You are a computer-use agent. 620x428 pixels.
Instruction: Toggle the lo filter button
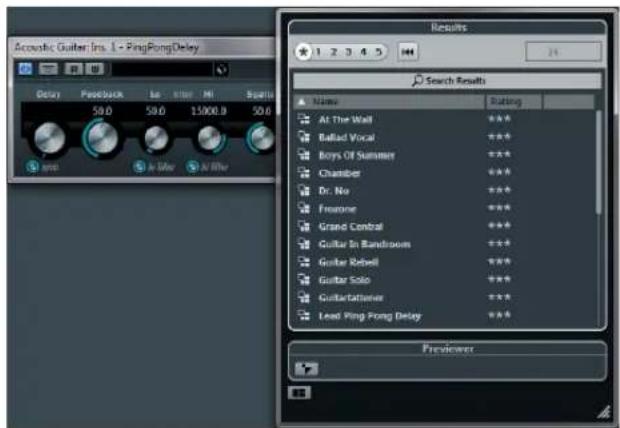click(x=139, y=167)
